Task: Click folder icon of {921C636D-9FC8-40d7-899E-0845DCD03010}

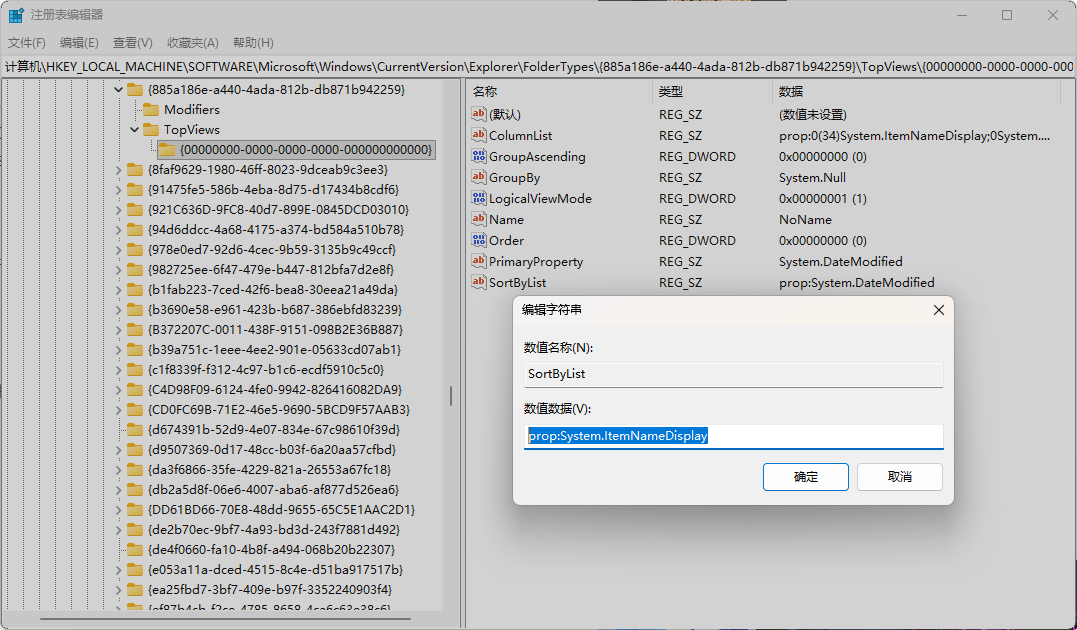Action: click(x=135, y=209)
